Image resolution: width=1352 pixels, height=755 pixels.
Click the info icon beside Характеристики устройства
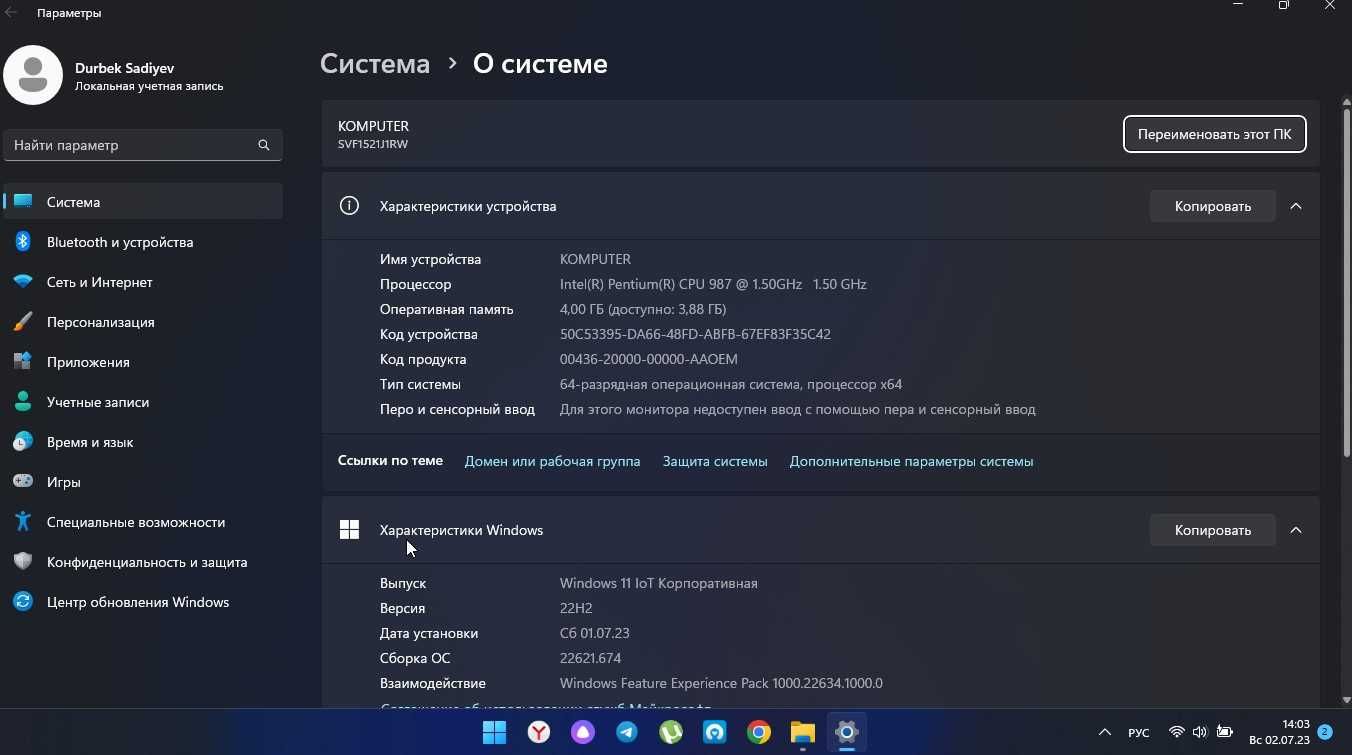click(x=349, y=206)
